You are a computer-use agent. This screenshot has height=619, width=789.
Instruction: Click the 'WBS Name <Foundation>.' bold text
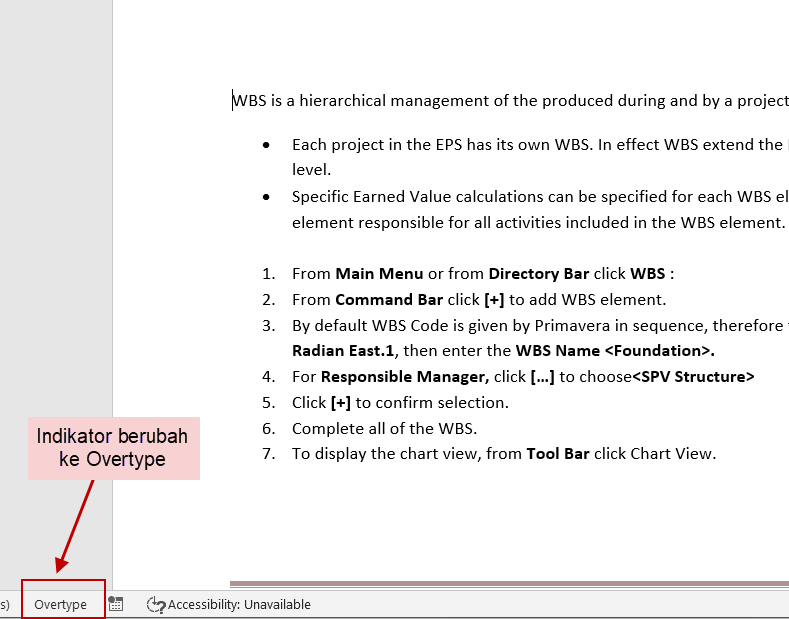pos(614,351)
